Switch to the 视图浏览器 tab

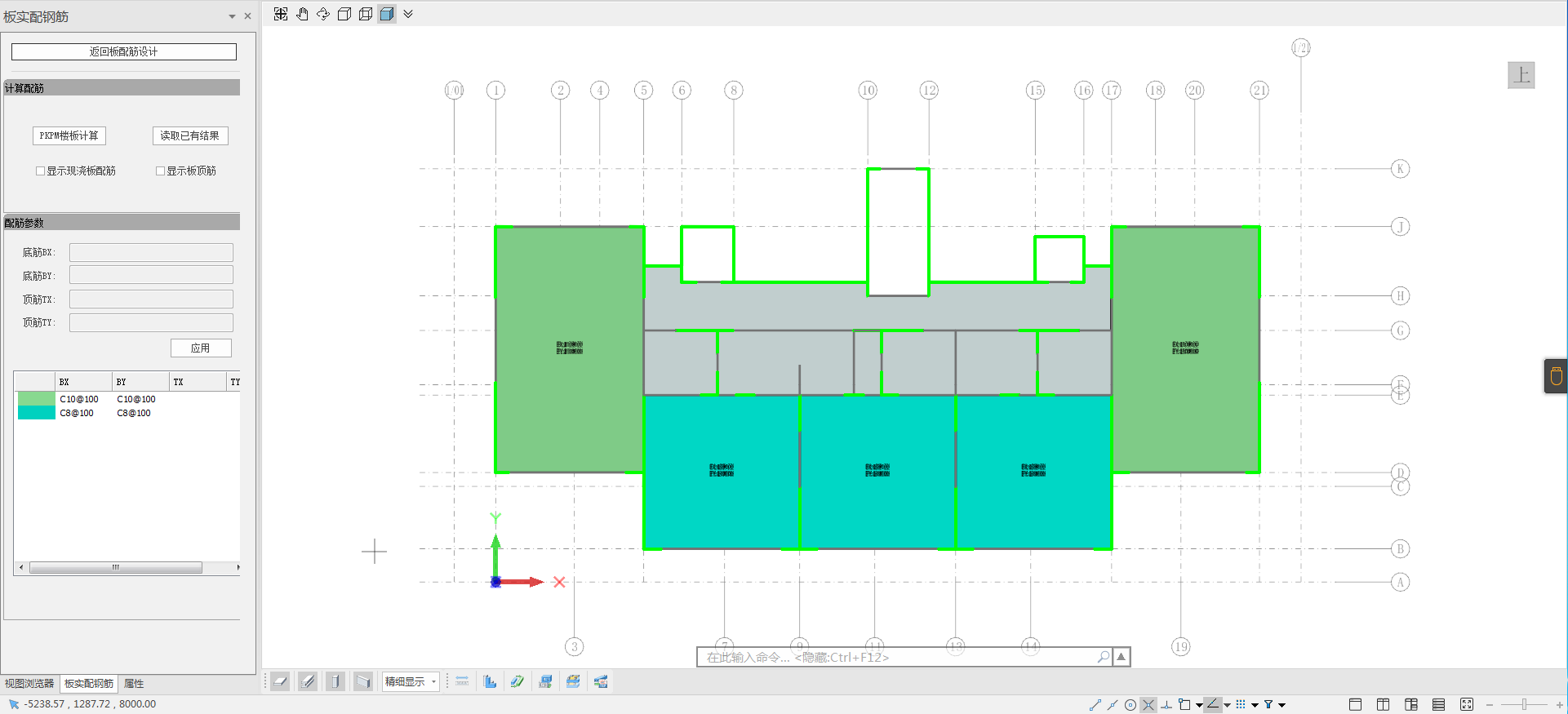pyautogui.click(x=29, y=684)
